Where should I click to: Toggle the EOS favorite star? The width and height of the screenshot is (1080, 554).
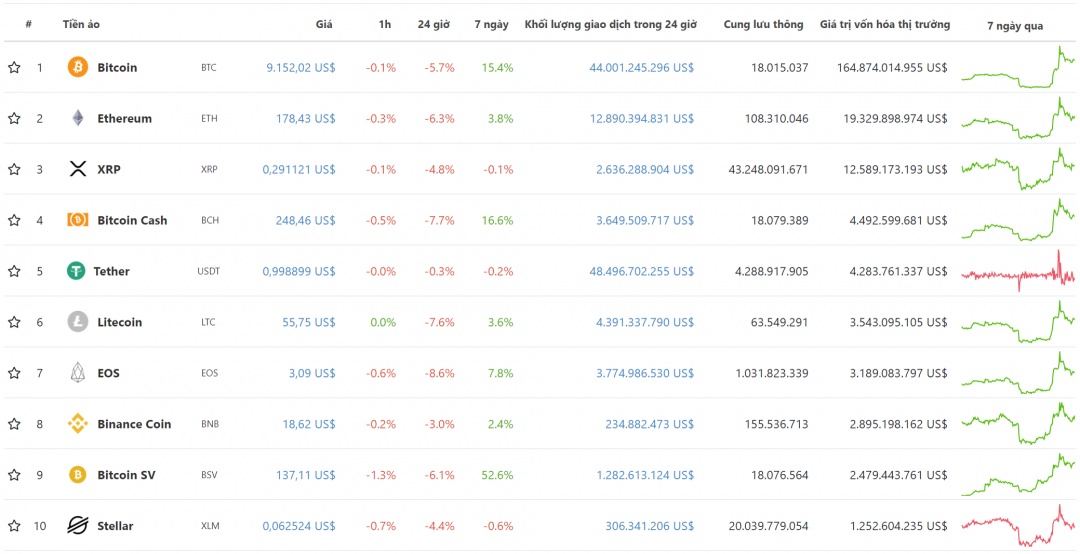point(14,373)
